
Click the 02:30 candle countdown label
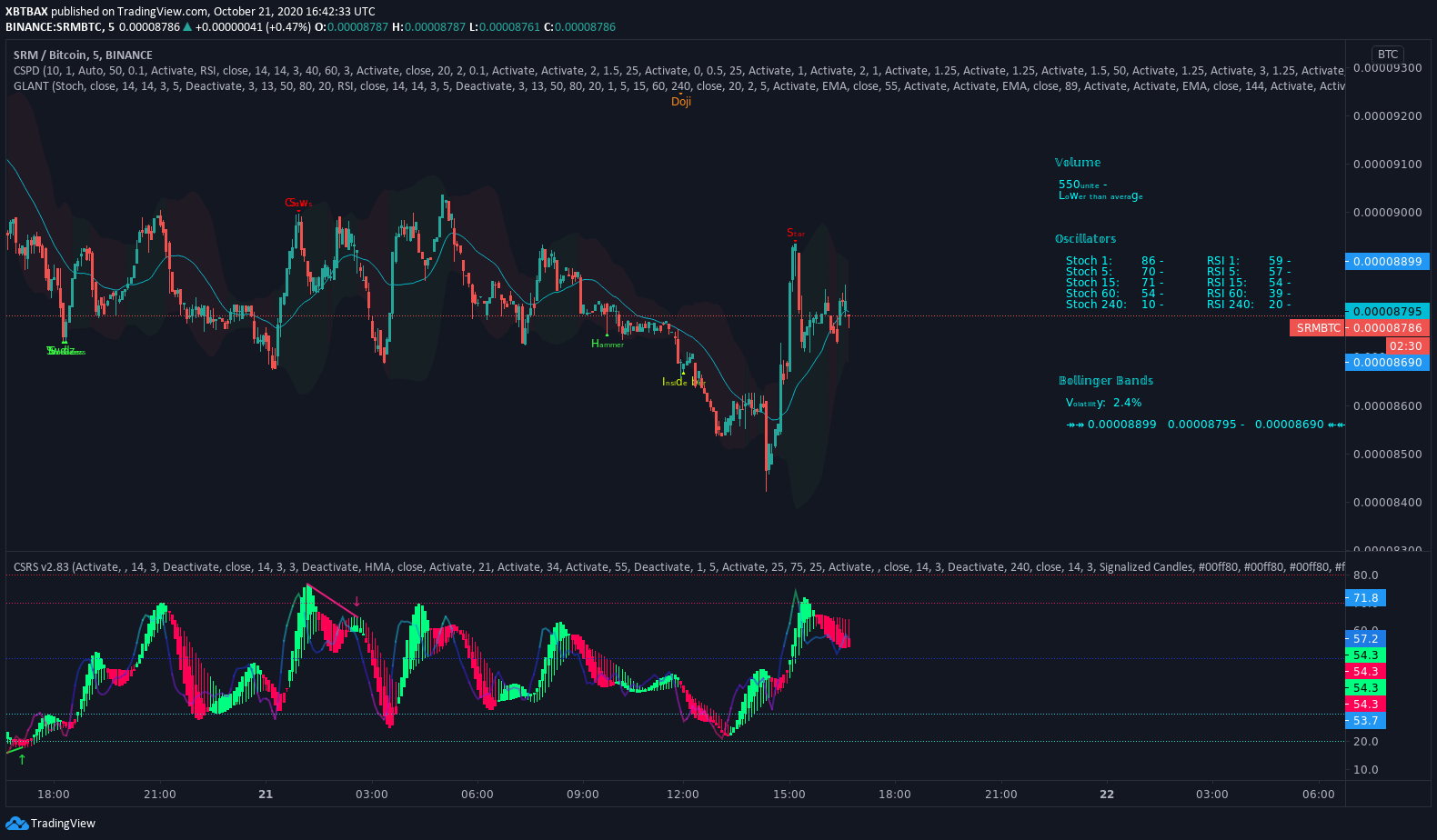tap(1406, 346)
